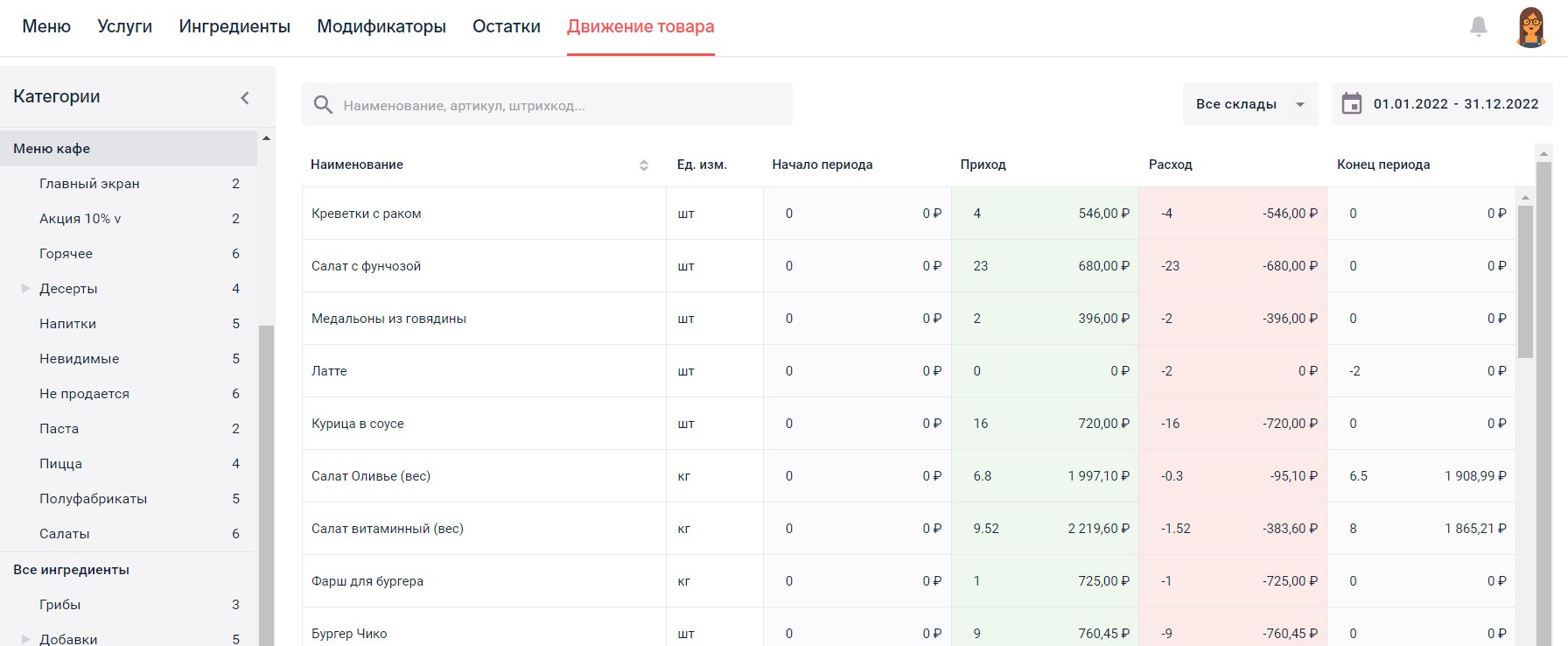Select Медальоны из говядины row
The image size is (1568, 646).
pos(909,319)
